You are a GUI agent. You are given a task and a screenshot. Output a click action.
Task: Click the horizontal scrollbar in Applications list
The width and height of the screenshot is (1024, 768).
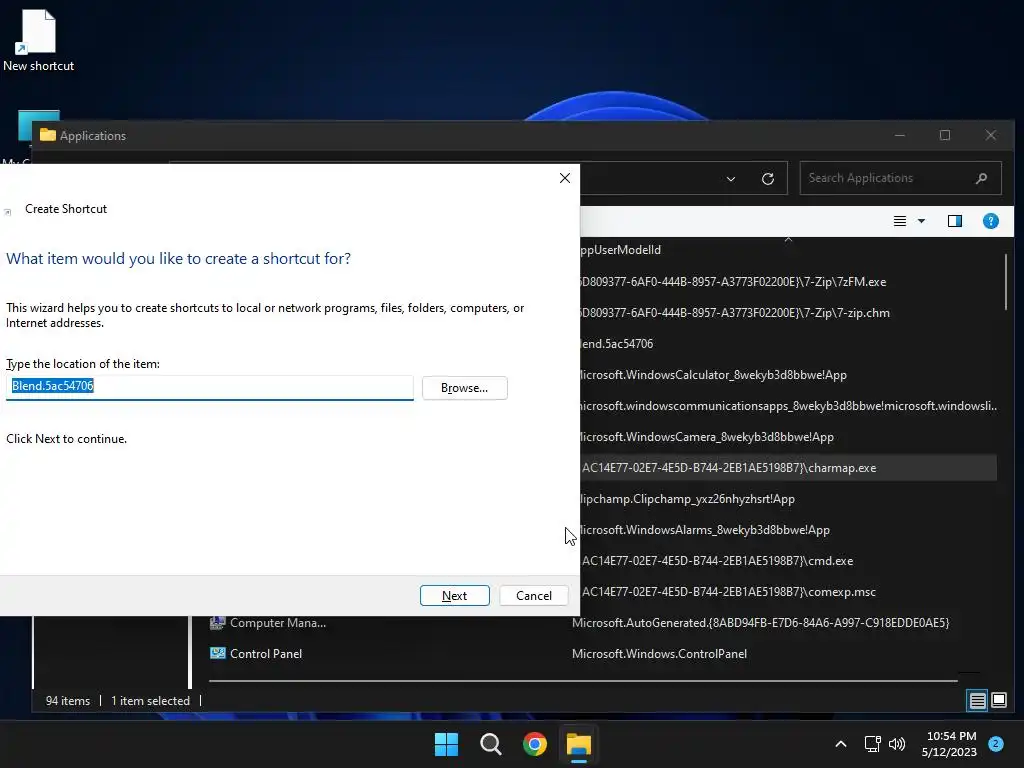[x=583, y=680]
